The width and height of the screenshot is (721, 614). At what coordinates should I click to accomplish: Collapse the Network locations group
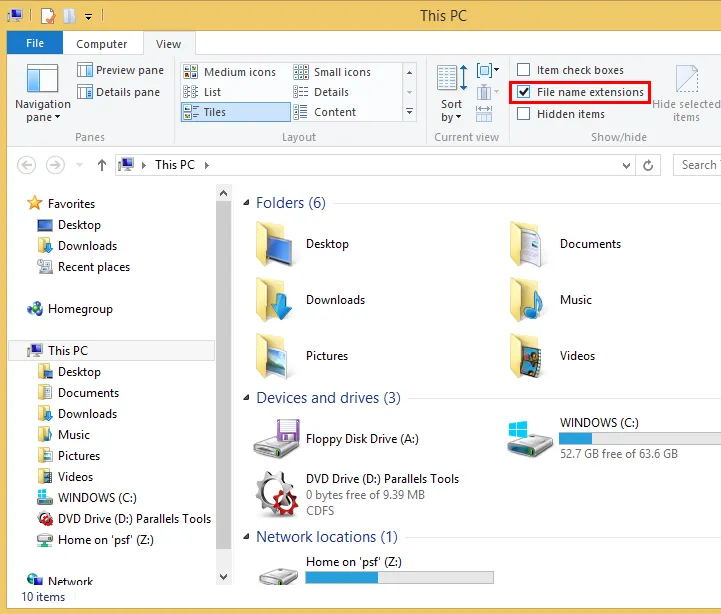(246, 536)
